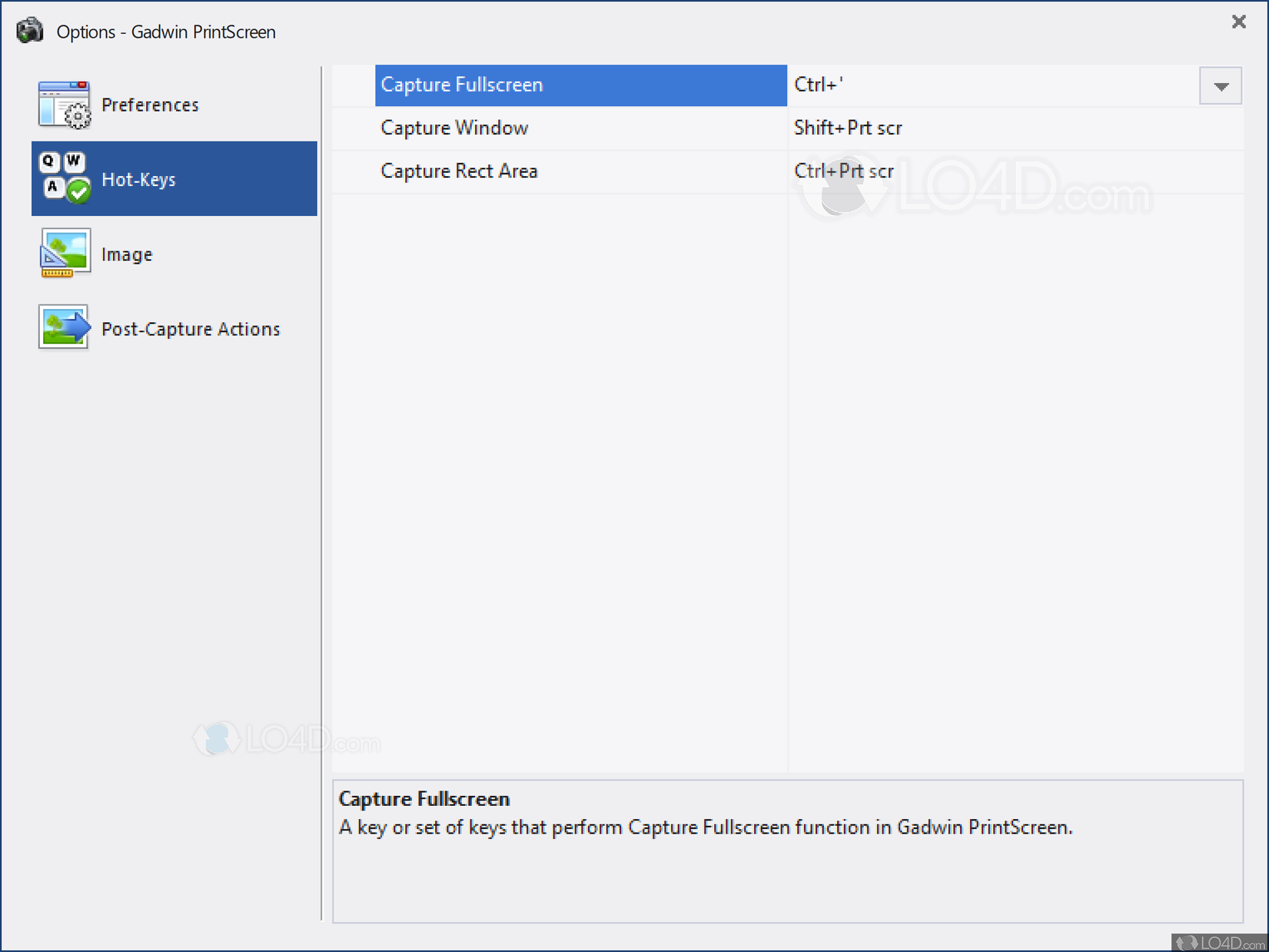Expand the Capture Fullscreen key chooser
The width and height of the screenshot is (1269, 952).
1220,85
